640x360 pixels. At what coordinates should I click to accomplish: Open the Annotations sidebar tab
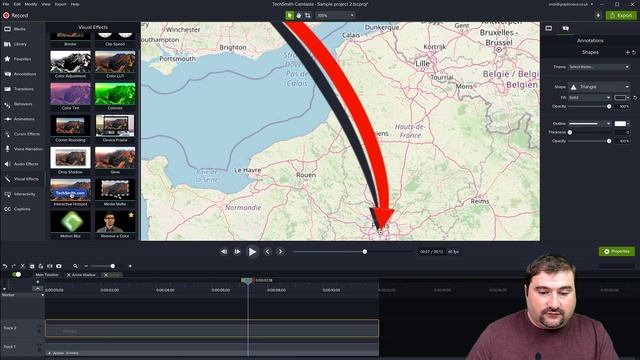click(20, 74)
